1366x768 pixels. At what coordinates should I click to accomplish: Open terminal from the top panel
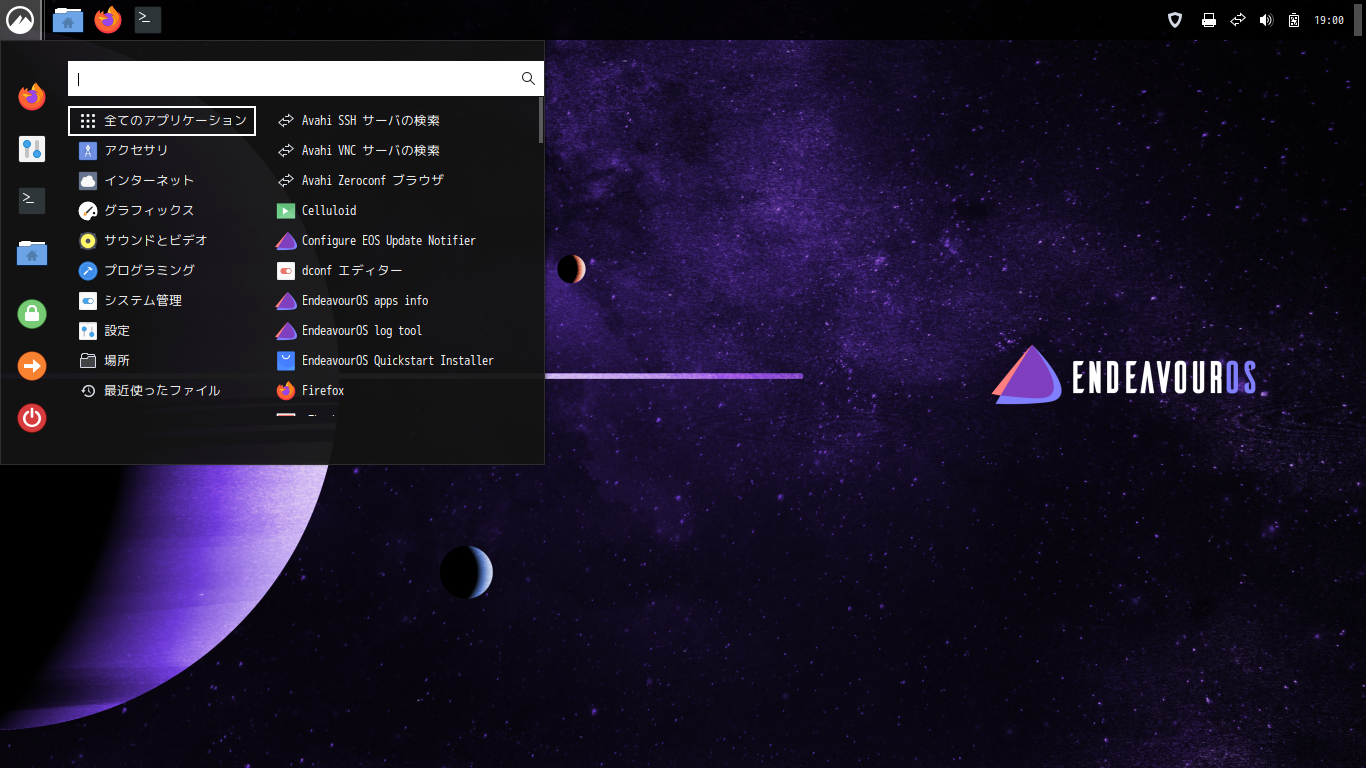148,19
